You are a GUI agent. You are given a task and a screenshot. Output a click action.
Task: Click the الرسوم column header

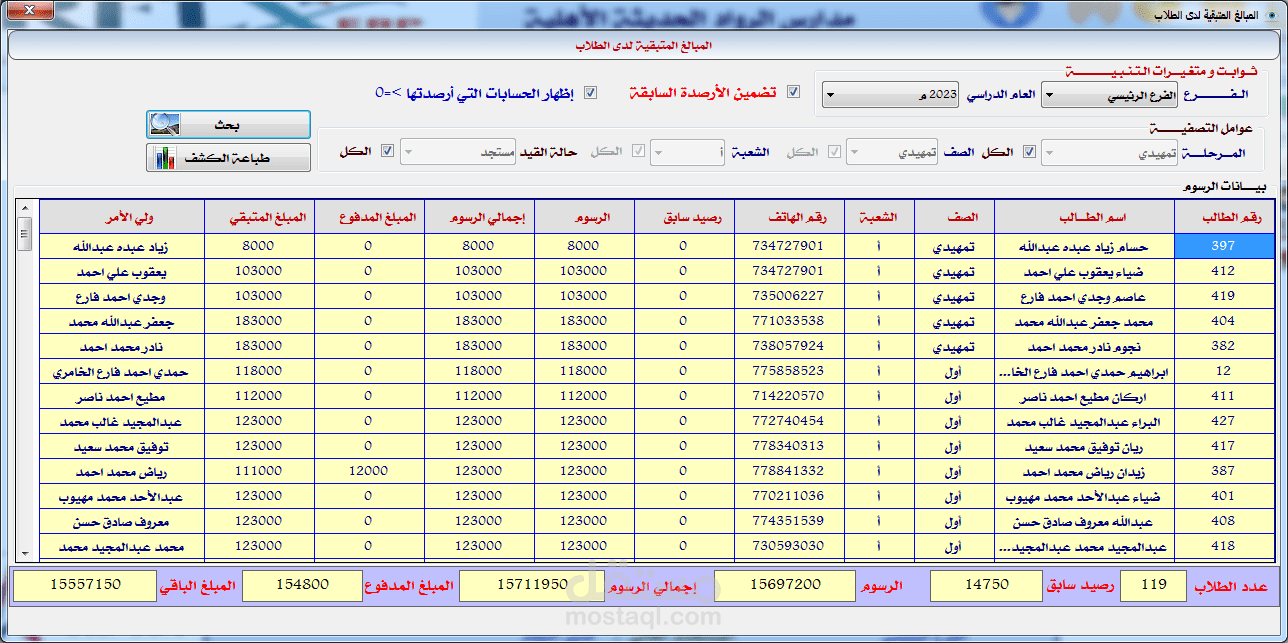pyautogui.click(x=584, y=217)
